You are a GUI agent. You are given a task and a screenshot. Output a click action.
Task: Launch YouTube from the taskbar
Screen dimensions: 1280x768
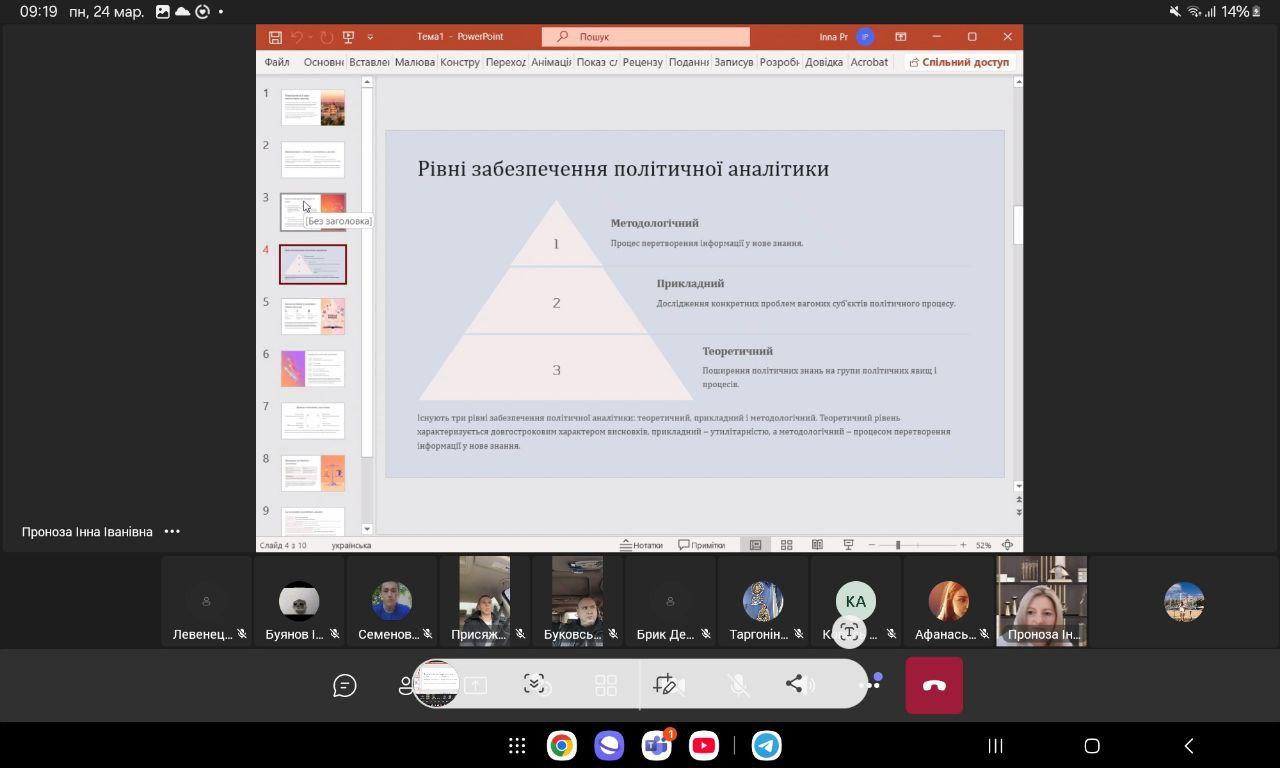[x=704, y=746]
